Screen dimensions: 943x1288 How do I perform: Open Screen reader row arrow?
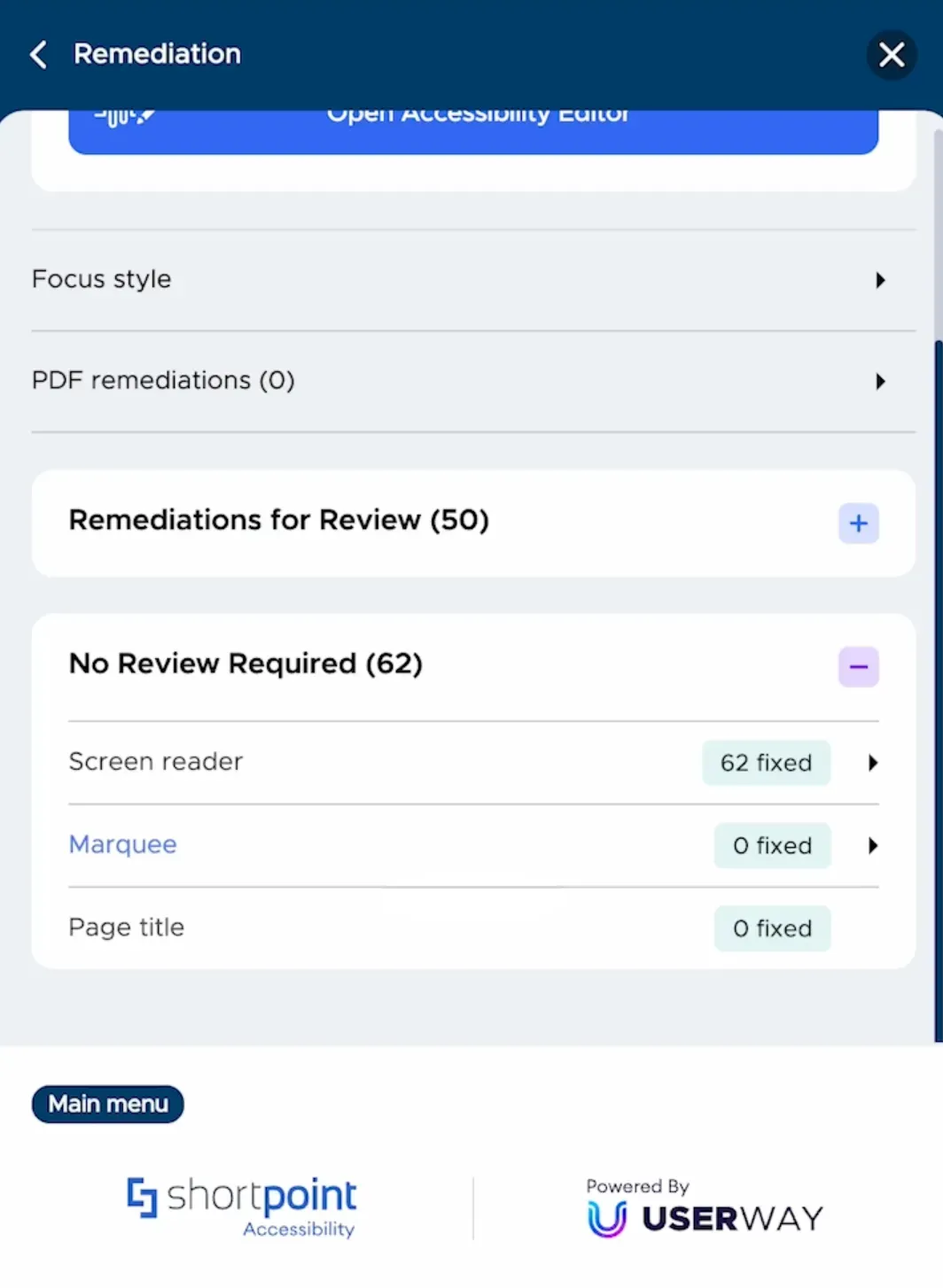click(x=873, y=763)
